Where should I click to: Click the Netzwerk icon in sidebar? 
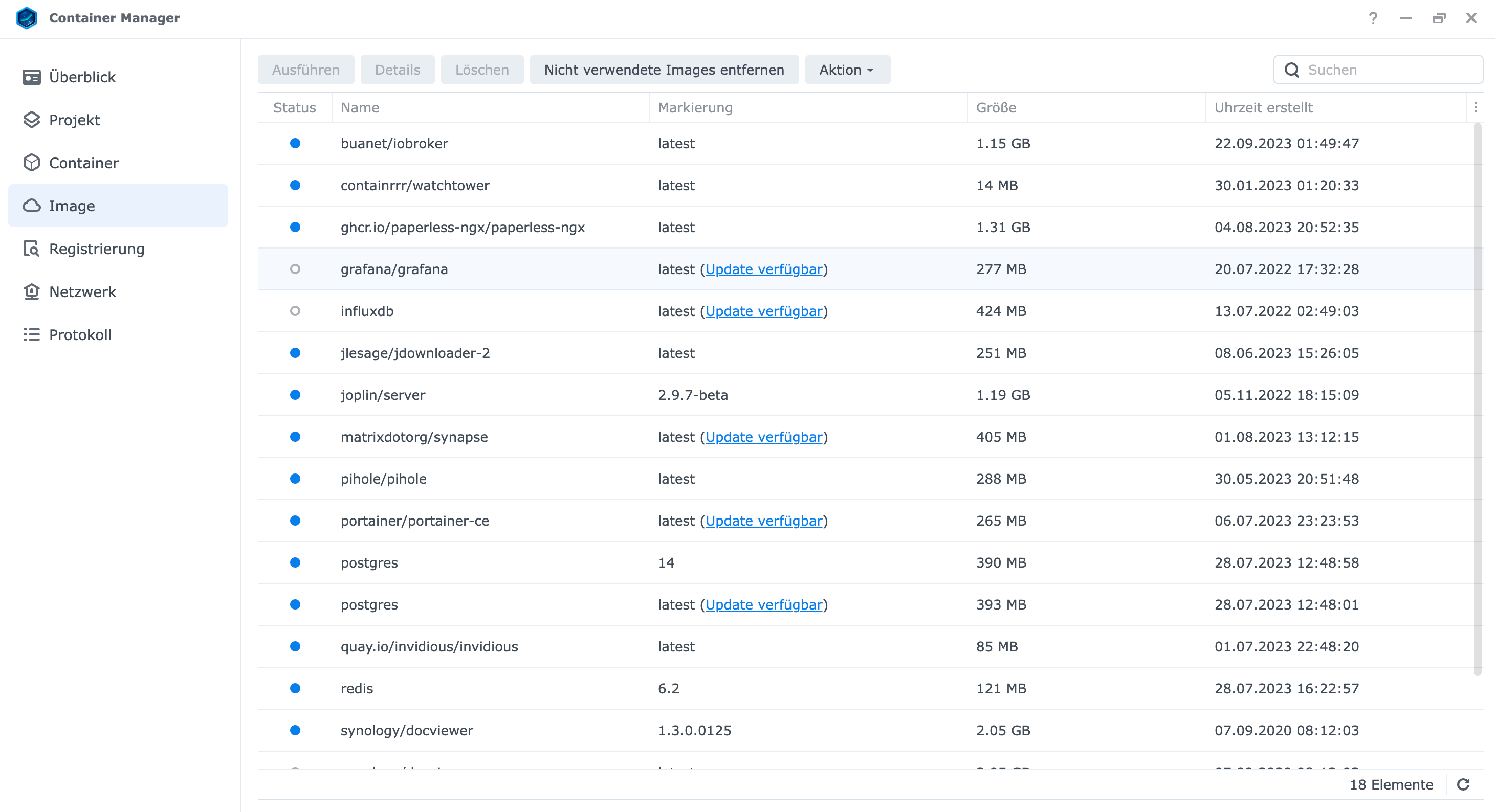click(31, 292)
